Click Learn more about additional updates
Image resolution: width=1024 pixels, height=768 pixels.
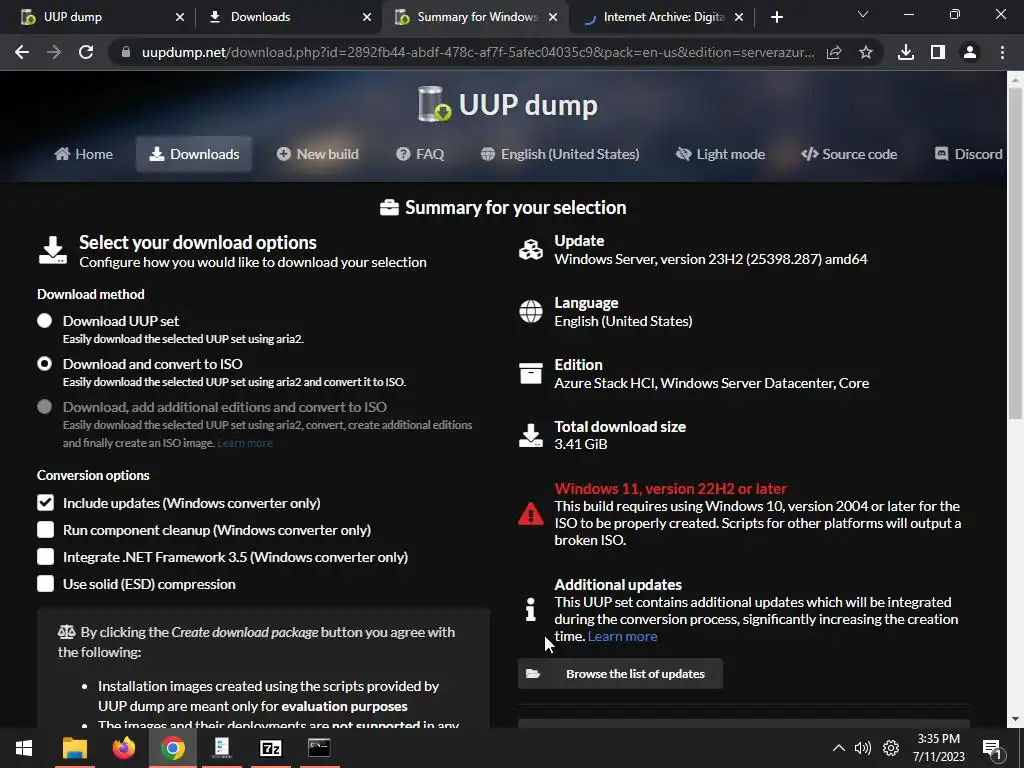(x=622, y=636)
